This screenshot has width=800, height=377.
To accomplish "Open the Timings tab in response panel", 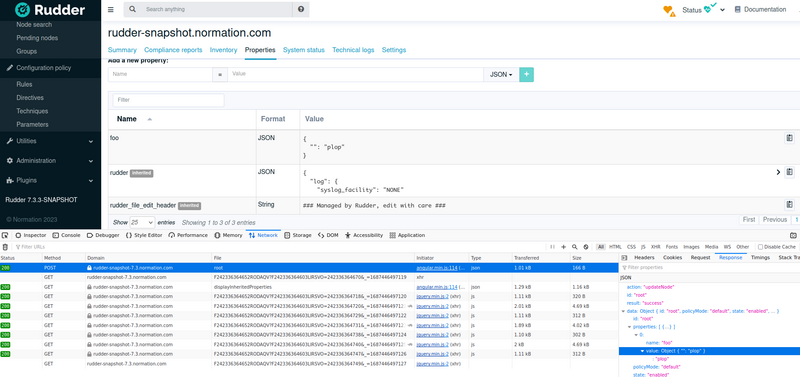I will coord(760,258).
